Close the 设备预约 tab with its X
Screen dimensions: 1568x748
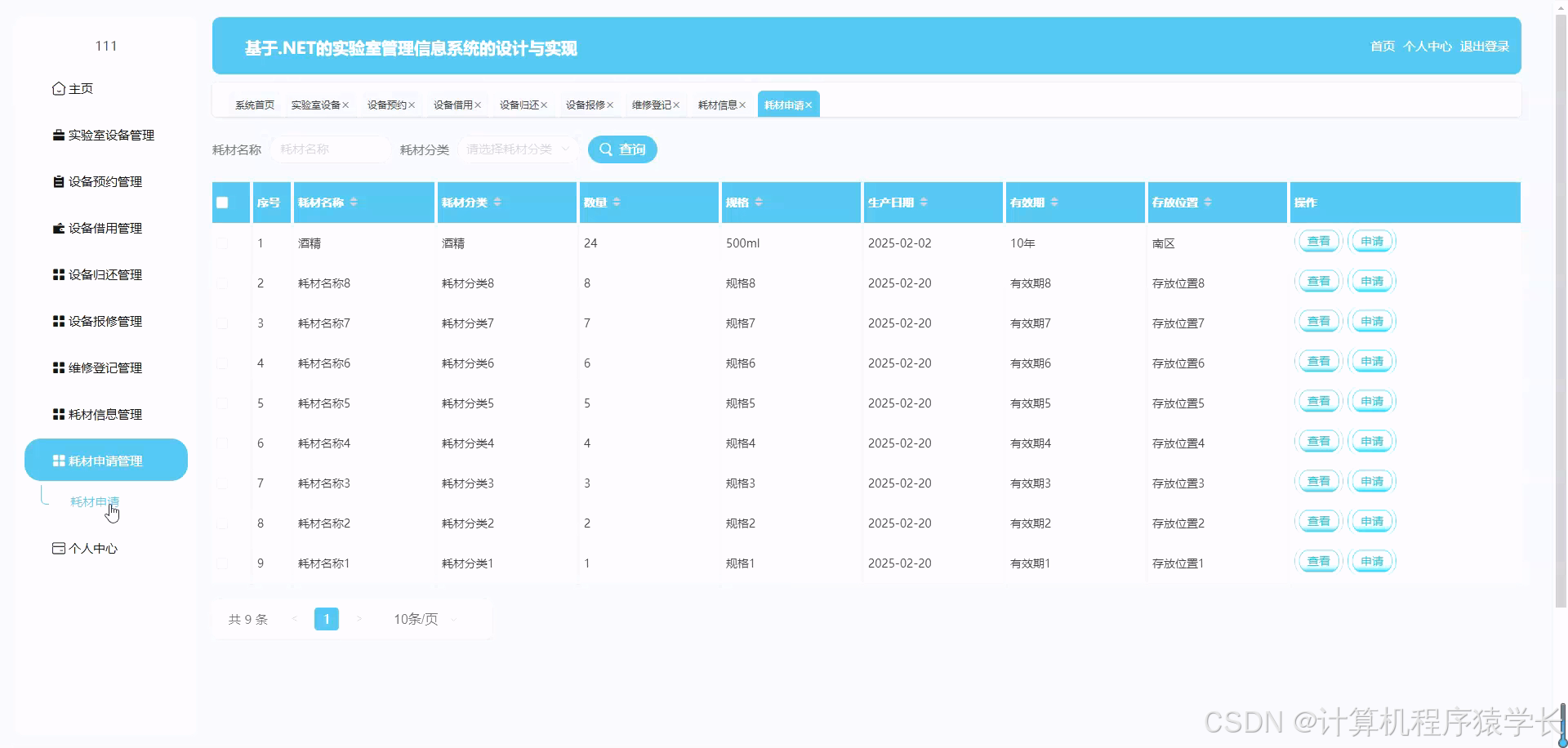click(x=412, y=105)
